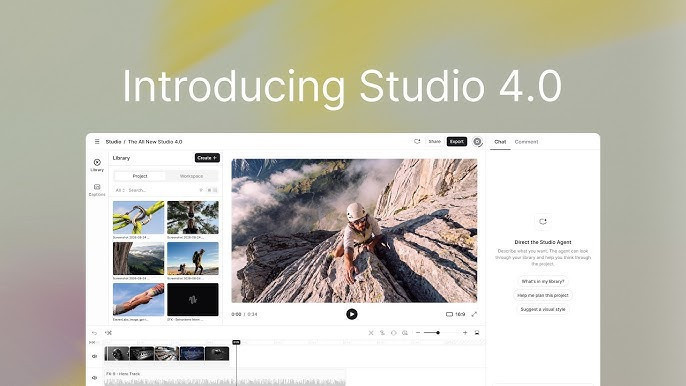Click the split clip icon beside undo

tap(108, 333)
